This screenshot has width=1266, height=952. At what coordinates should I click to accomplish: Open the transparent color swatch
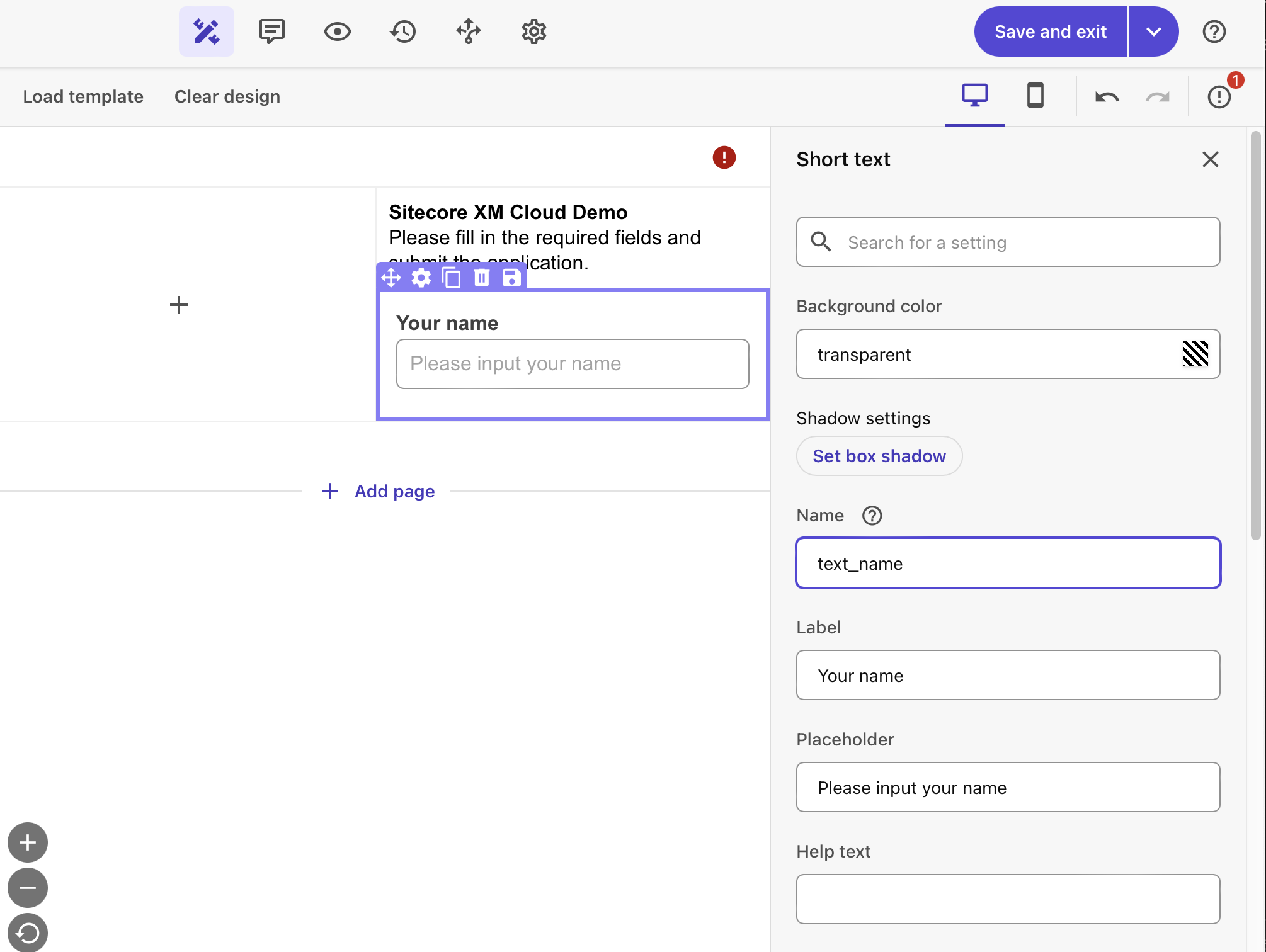point(1195,354)
